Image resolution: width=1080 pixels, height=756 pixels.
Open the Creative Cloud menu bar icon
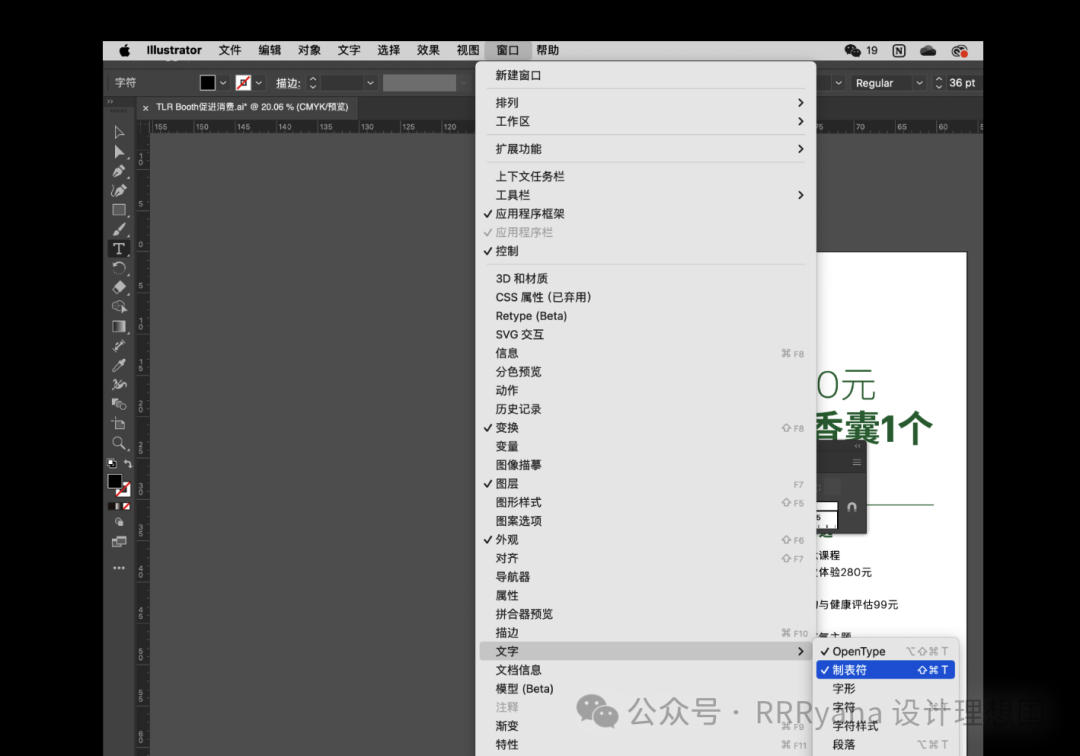click(x=928, y=50)
